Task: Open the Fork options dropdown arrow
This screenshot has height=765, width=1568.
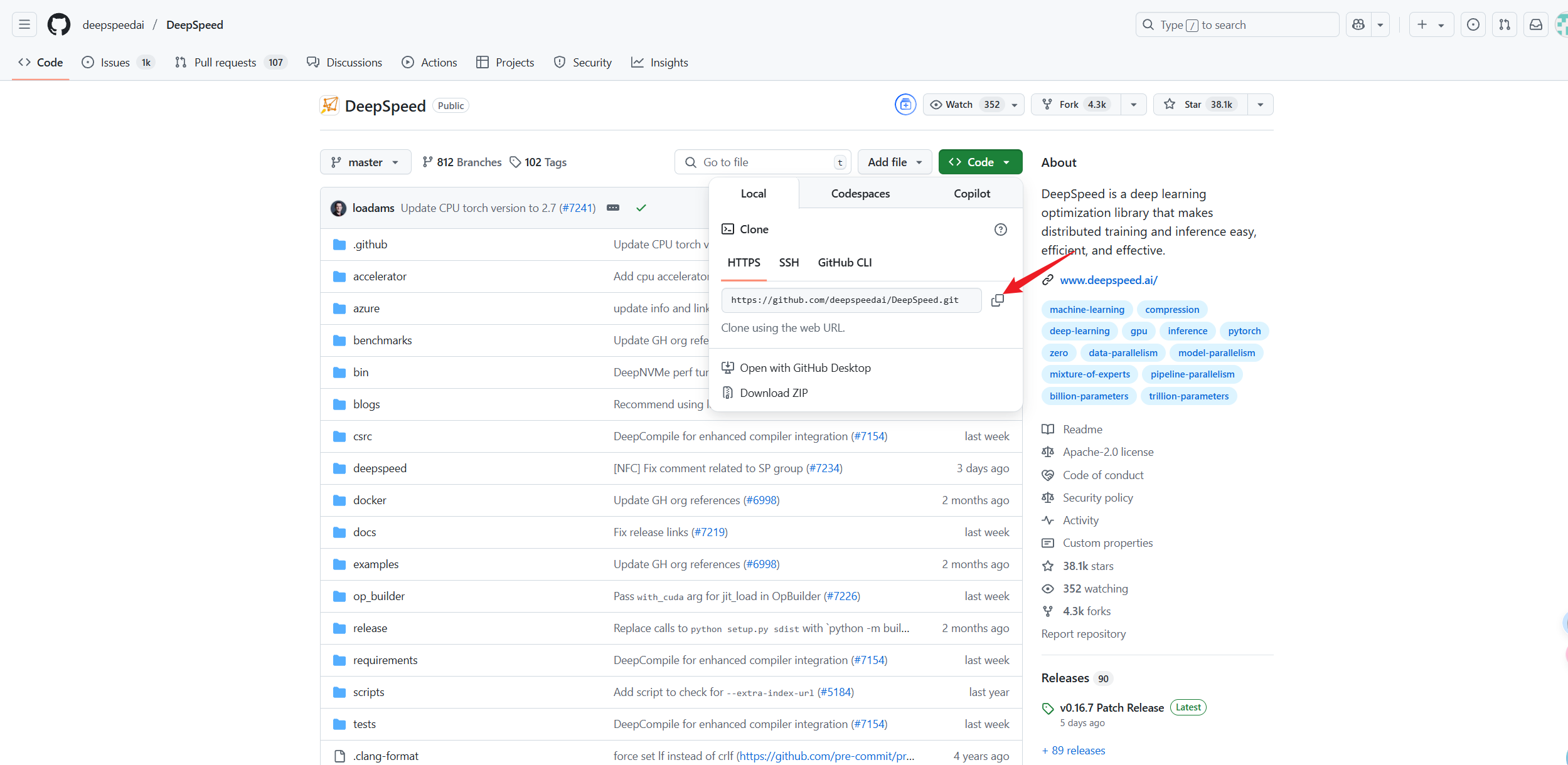Action: click(1133, 105)
